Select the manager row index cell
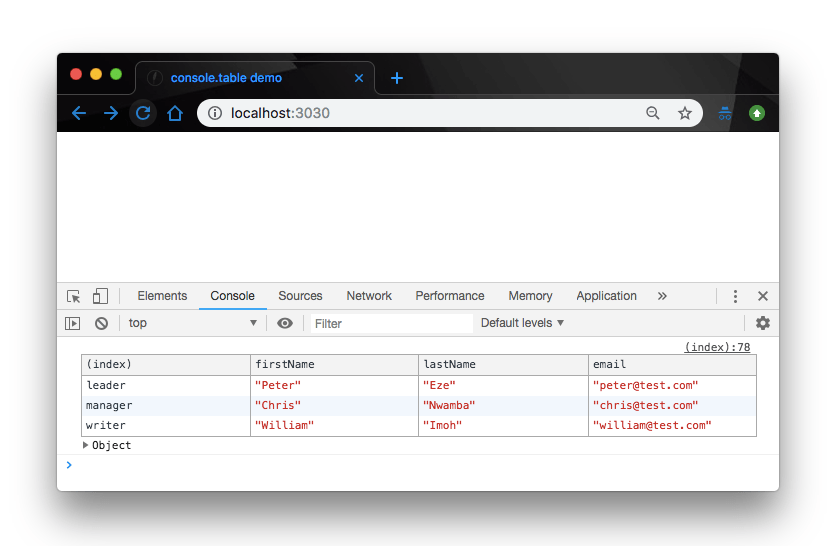Image resolution: width=839 pixels, height=546 pixels. point(166,406)
